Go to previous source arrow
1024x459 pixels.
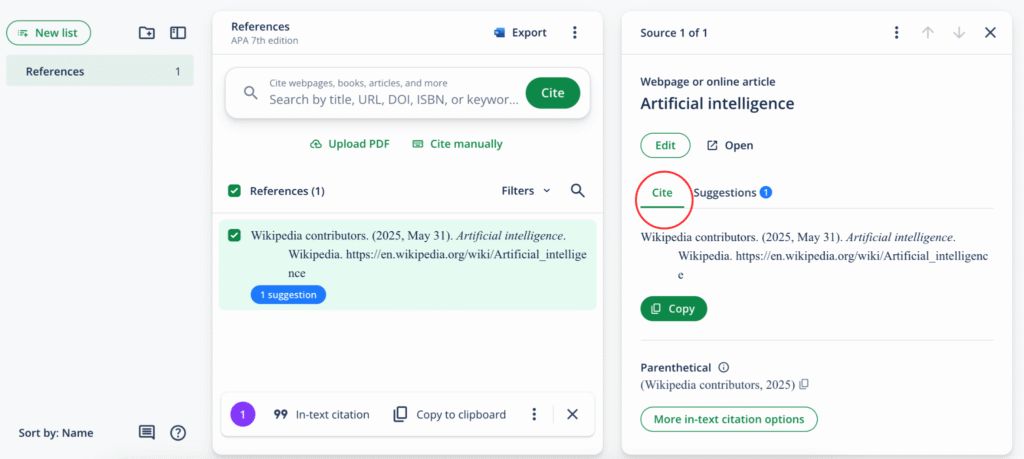pyautogui.click(x=927, y=33)
